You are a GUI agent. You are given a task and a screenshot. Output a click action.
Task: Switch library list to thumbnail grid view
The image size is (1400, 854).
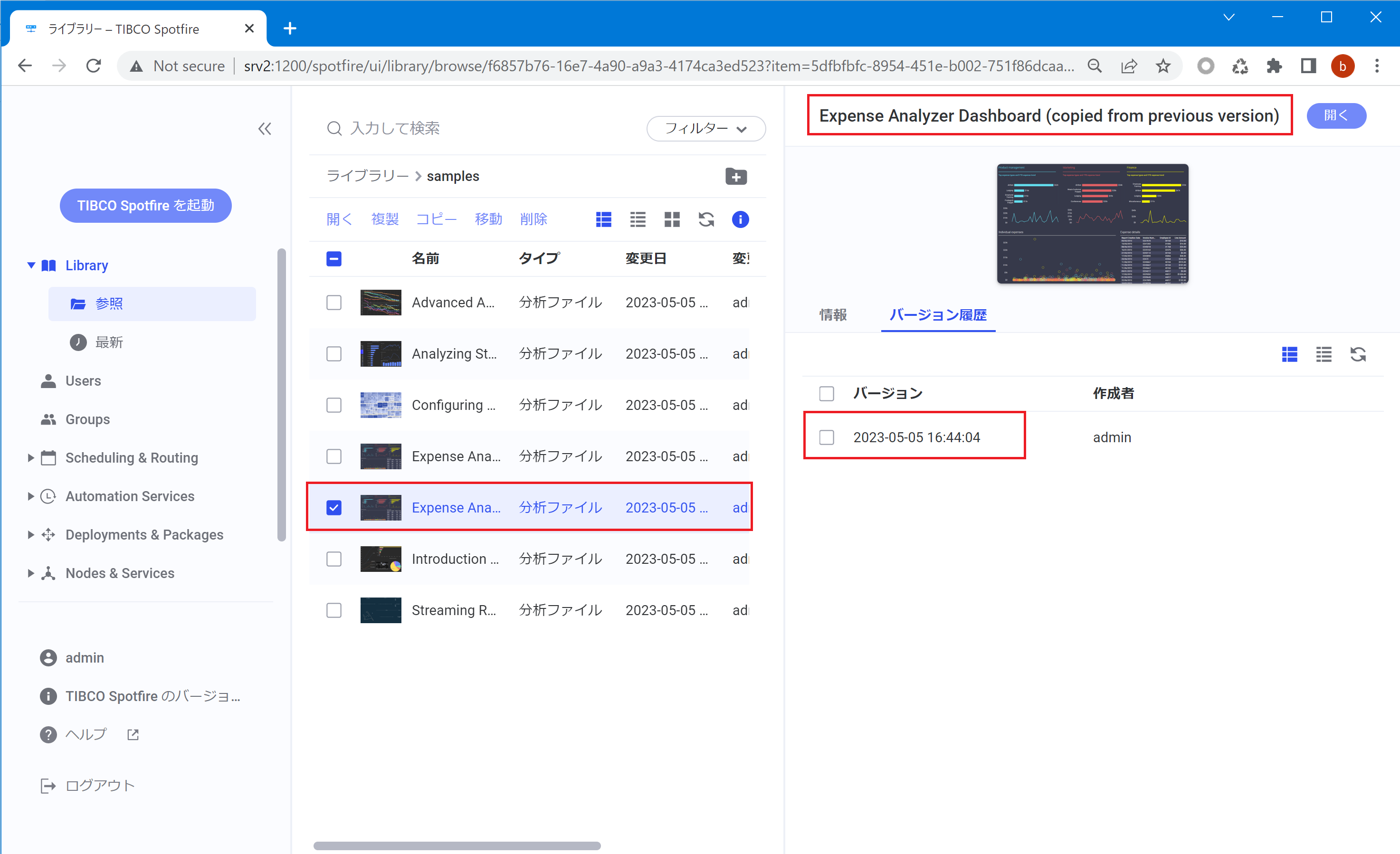[672, 219]
